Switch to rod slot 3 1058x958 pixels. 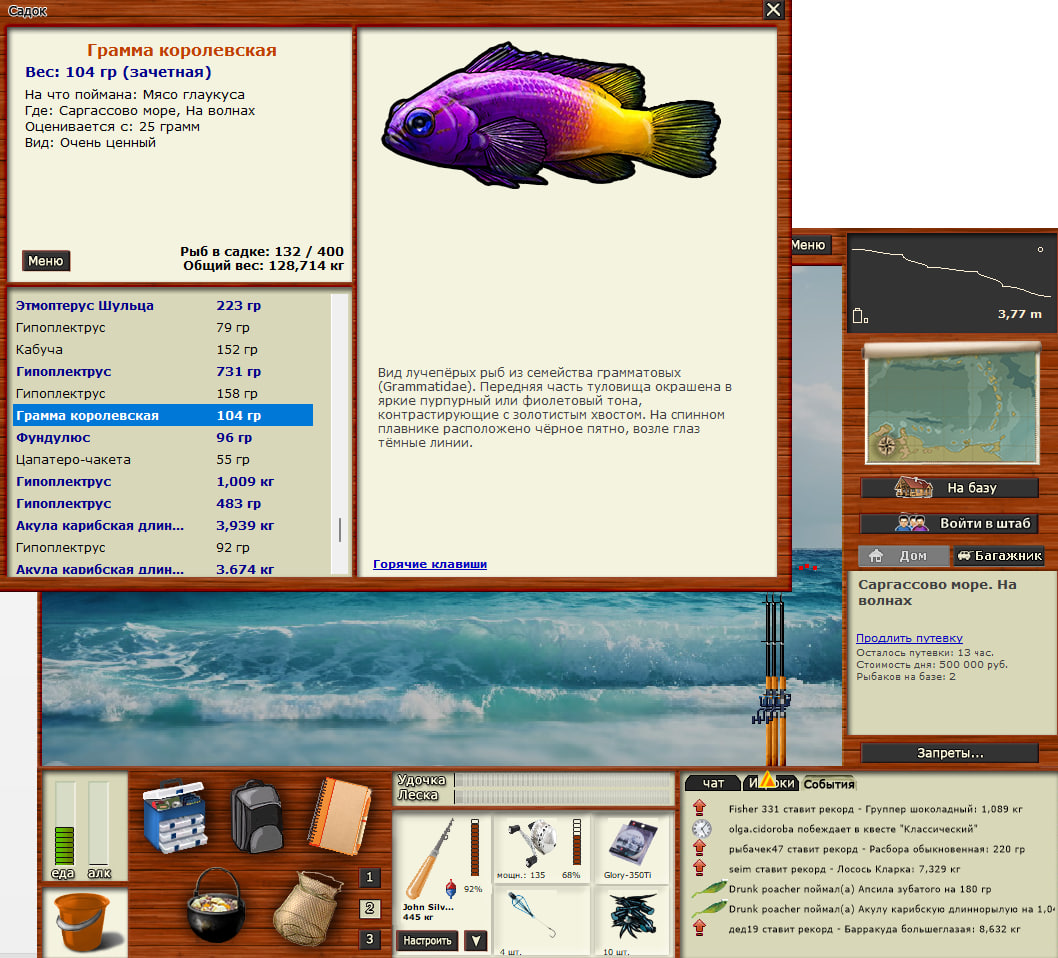click(370, 939)
